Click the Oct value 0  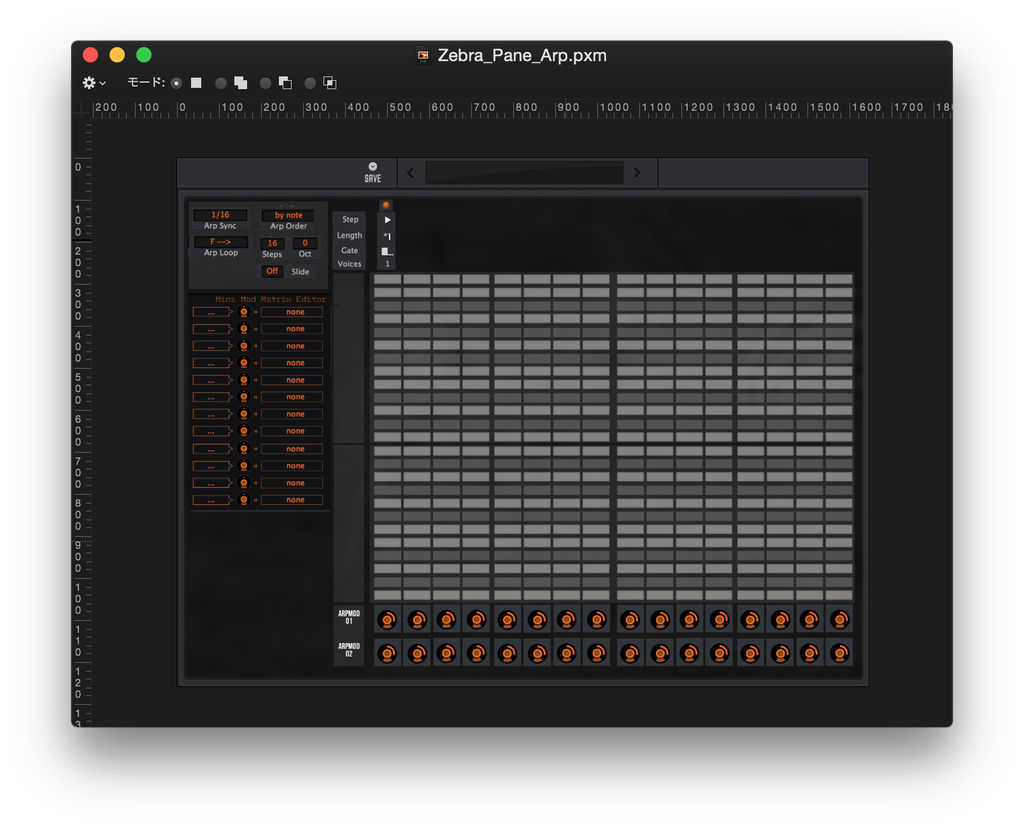pyautogui.click(x=305, y=243)
